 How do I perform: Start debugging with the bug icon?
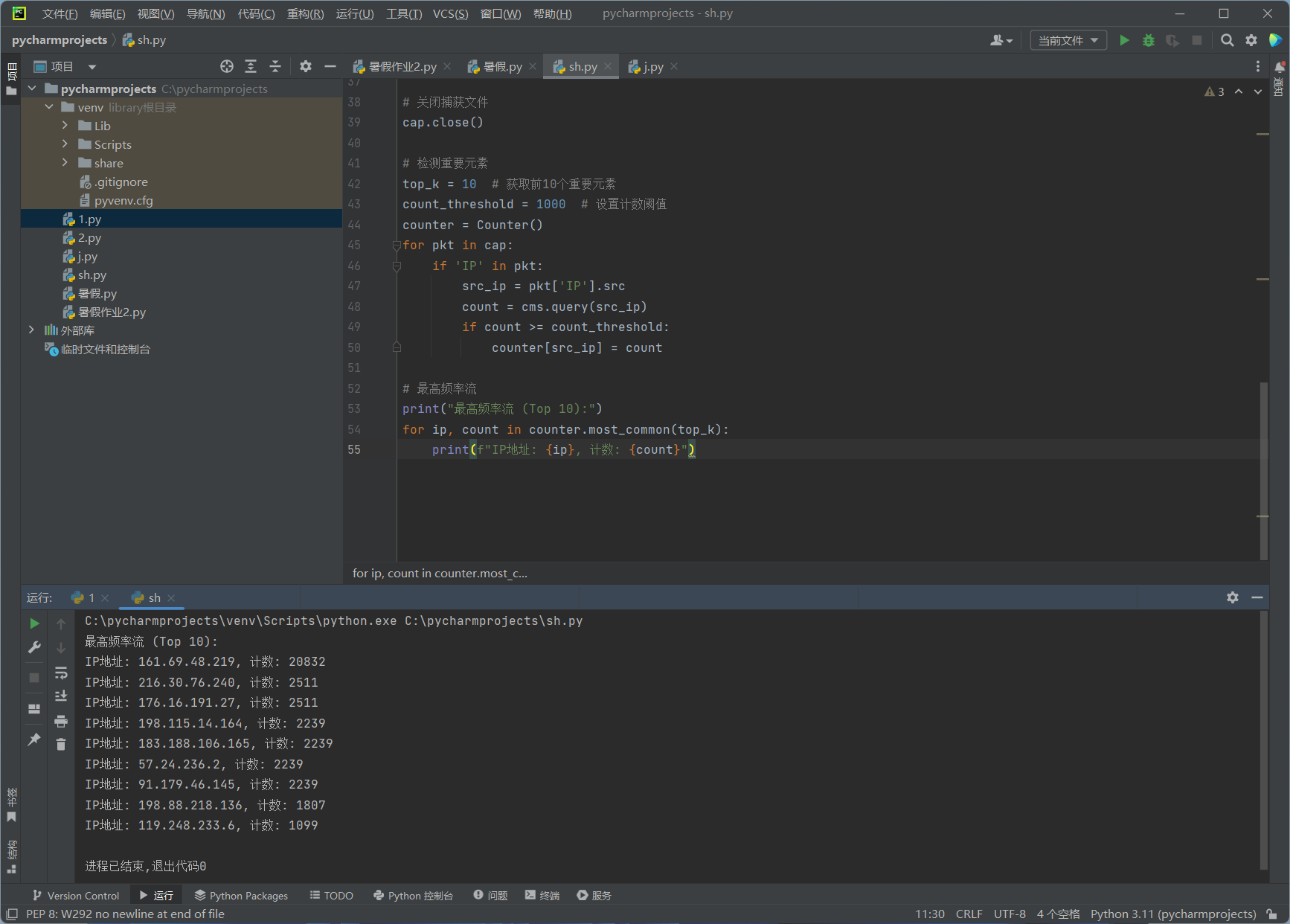[1149, 40]
